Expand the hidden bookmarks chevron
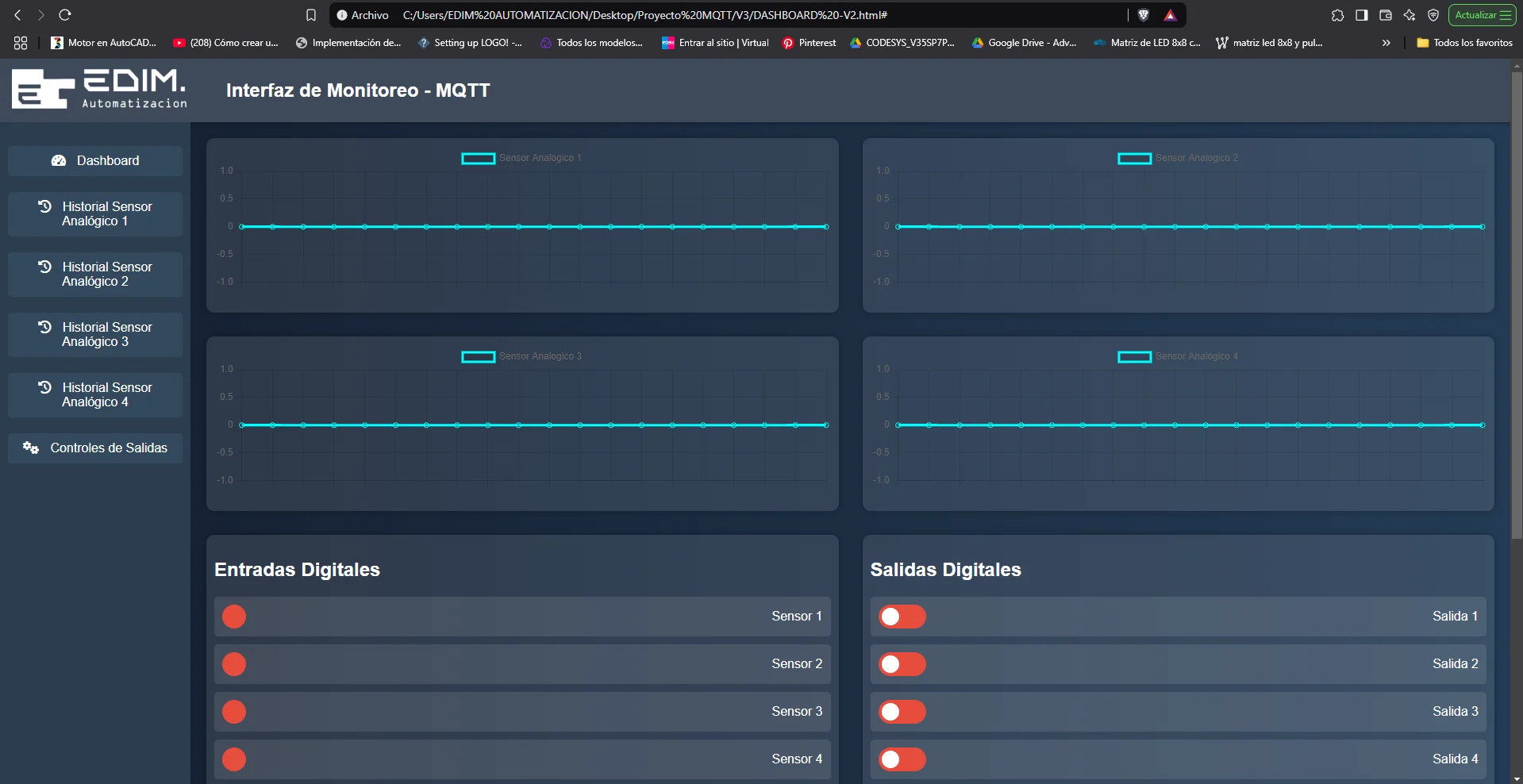This screenshot has width=1523, height=784. tap(1386, 43)
